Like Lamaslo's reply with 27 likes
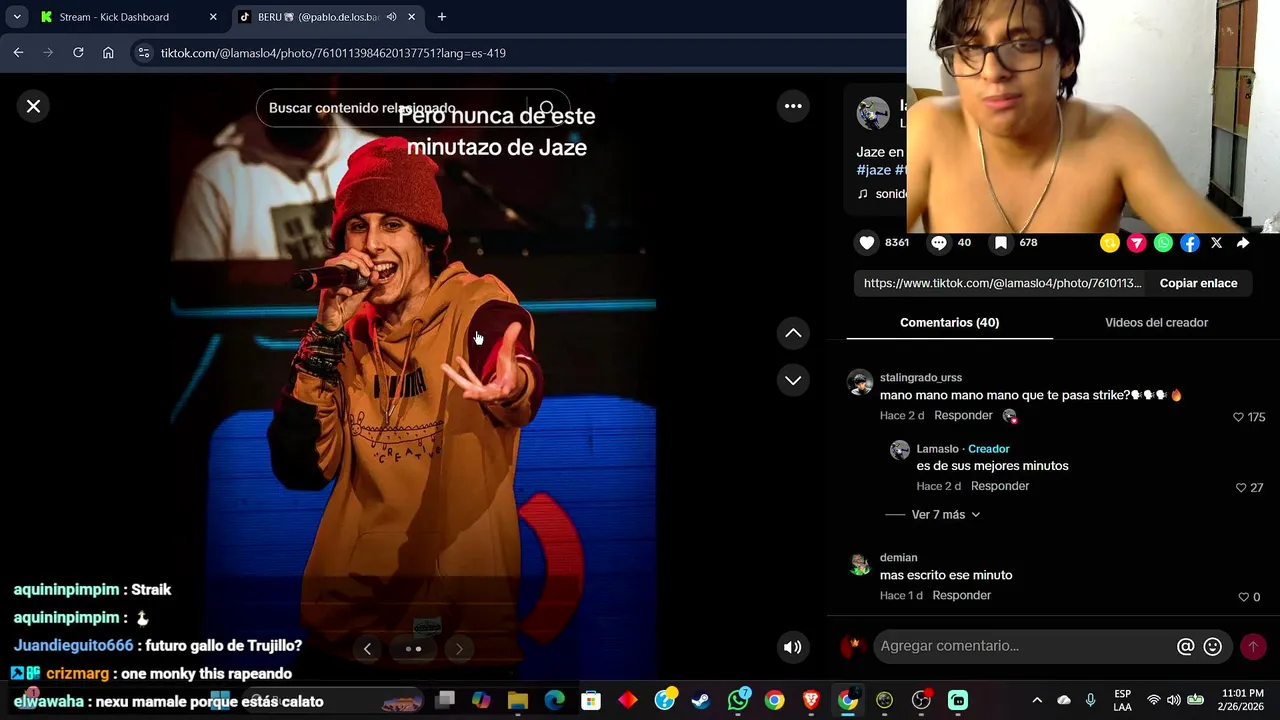1280x720 pixels. [x=1241, y=488]
